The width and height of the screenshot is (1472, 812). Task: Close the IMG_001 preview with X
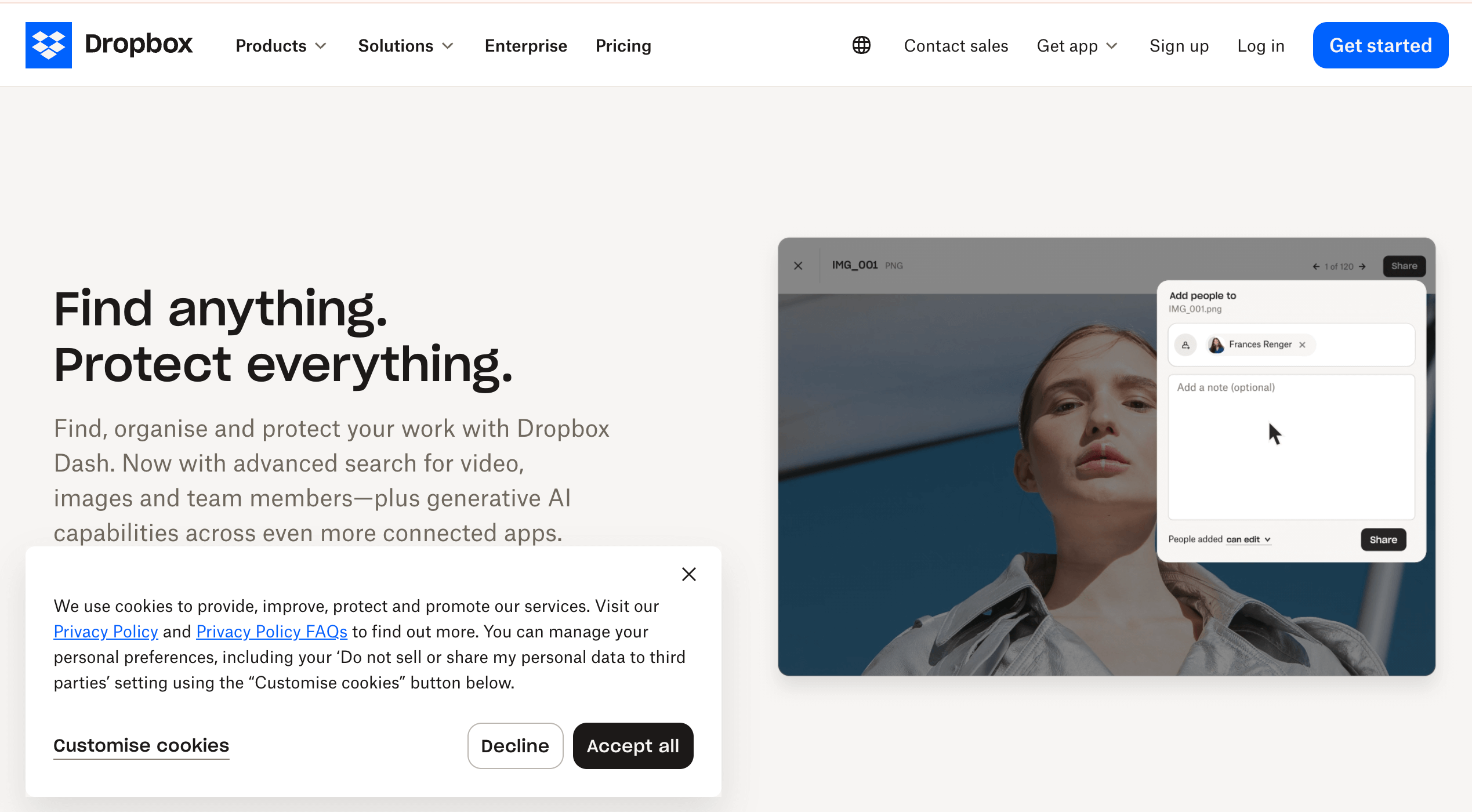(798, 266)
